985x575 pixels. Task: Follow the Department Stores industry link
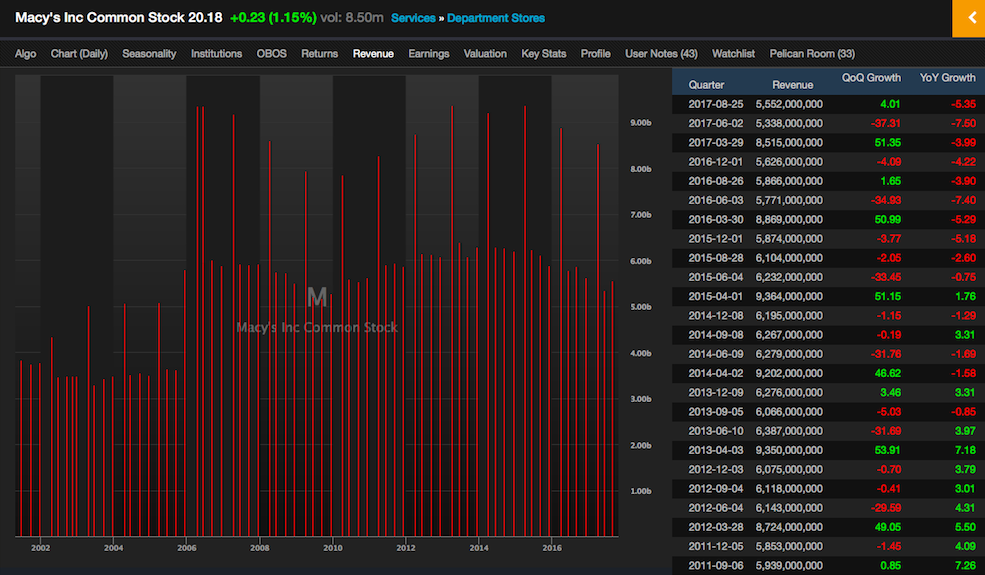click(496, 18)
